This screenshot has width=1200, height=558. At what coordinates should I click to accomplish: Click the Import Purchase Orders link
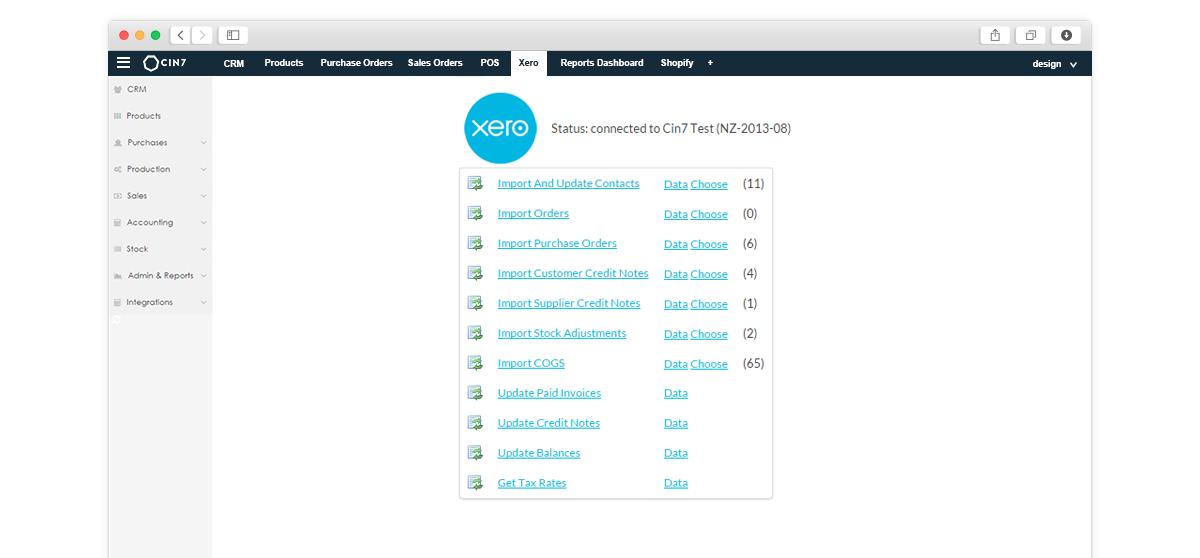tap(557, 244)
